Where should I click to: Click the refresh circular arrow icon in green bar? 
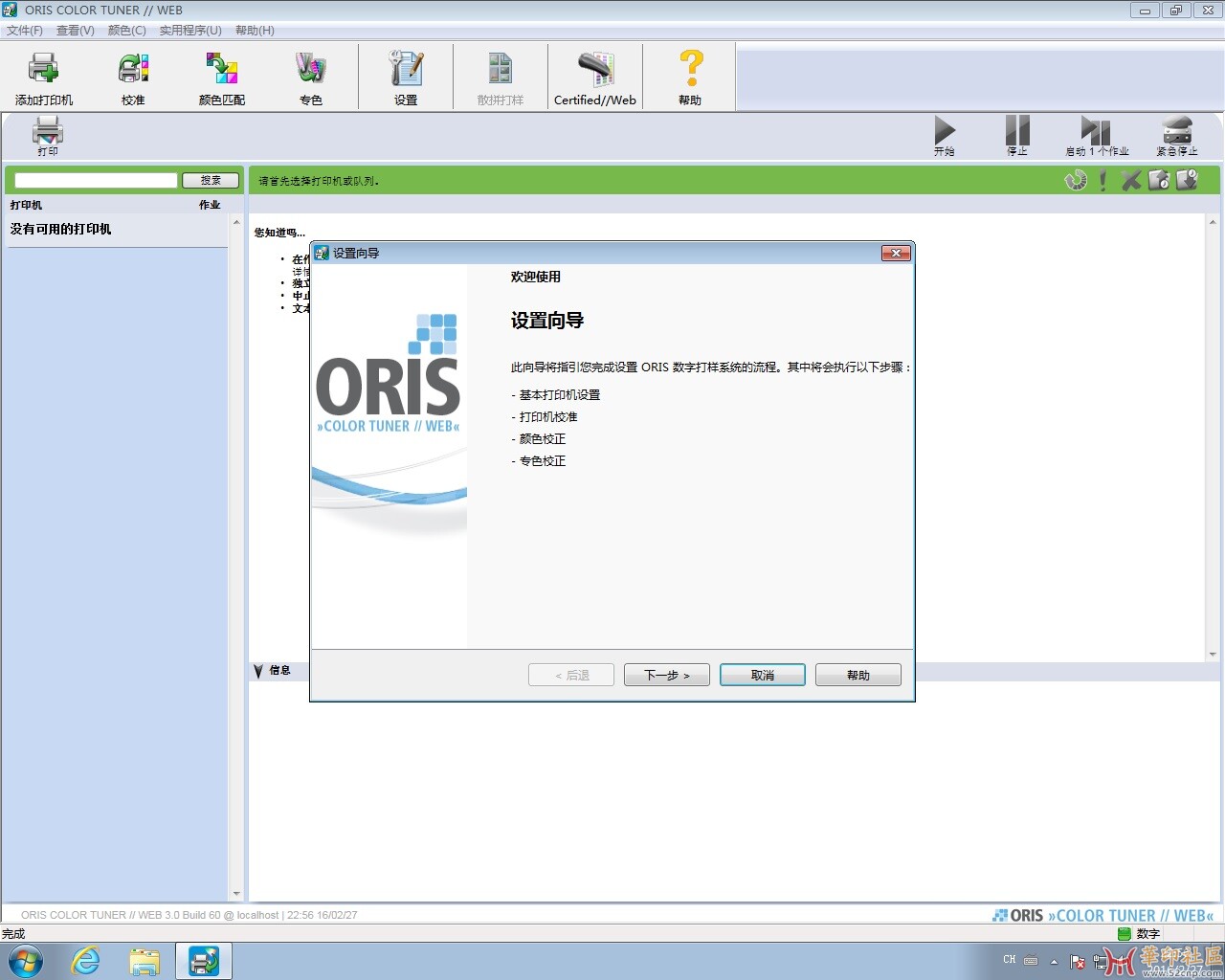click(1076, 180)
